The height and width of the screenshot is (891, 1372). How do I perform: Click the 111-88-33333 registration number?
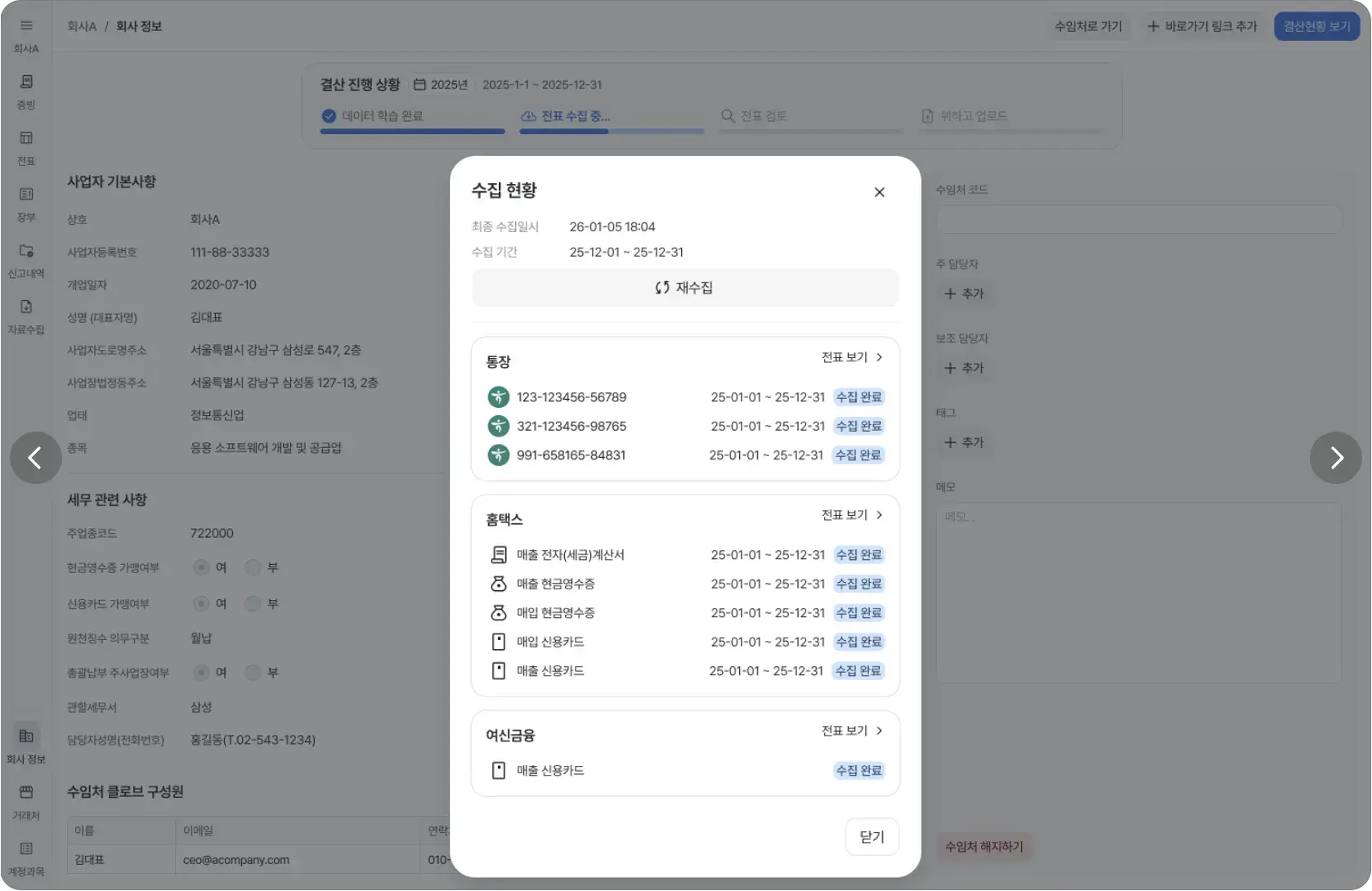230,253
